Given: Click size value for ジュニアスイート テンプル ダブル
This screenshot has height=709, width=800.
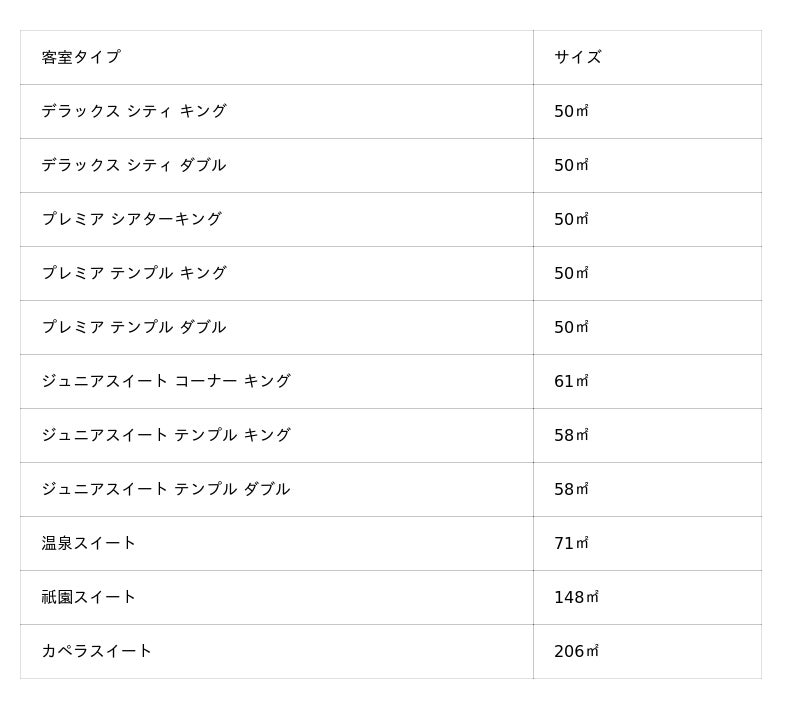Looking at the screenshot, I should pos(571,489).
